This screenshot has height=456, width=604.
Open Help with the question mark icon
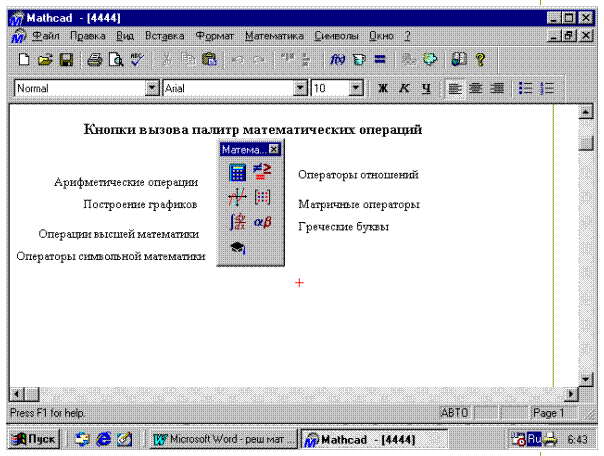click(480, 60)
